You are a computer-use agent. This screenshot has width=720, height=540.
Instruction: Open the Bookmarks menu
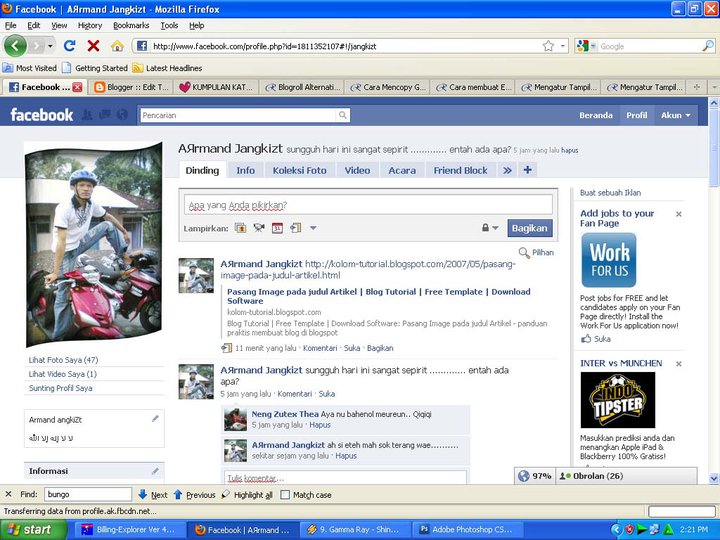coord(131,26)
